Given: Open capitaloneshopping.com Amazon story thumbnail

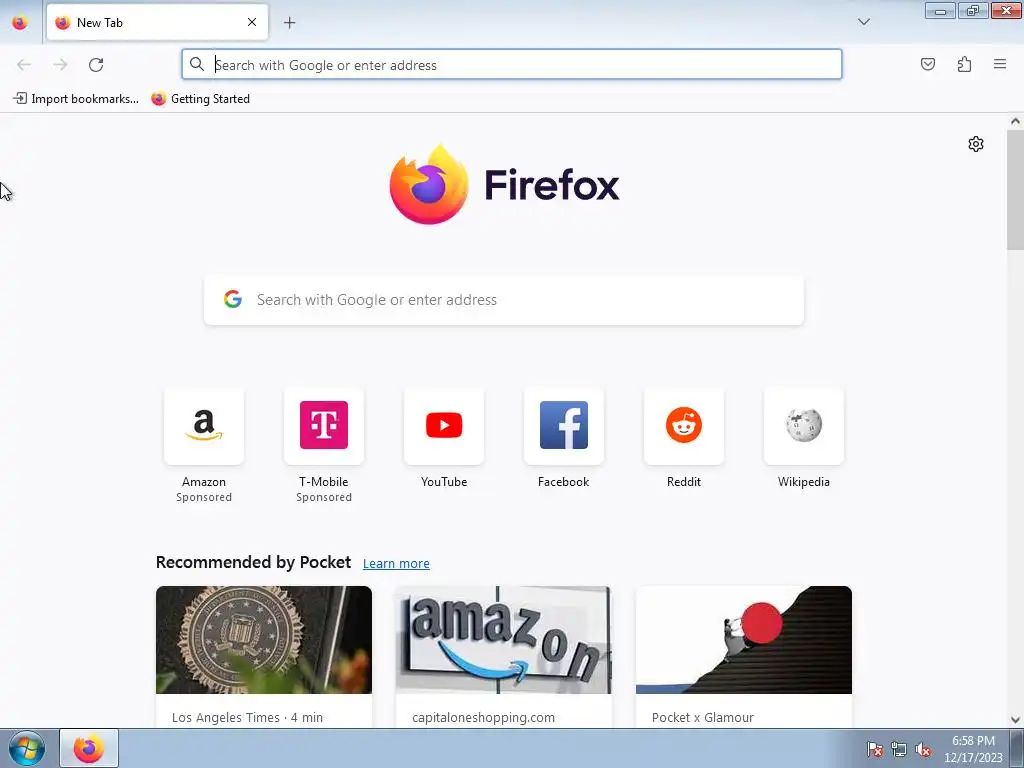Looking at the screenshot, I should (504, 640).
